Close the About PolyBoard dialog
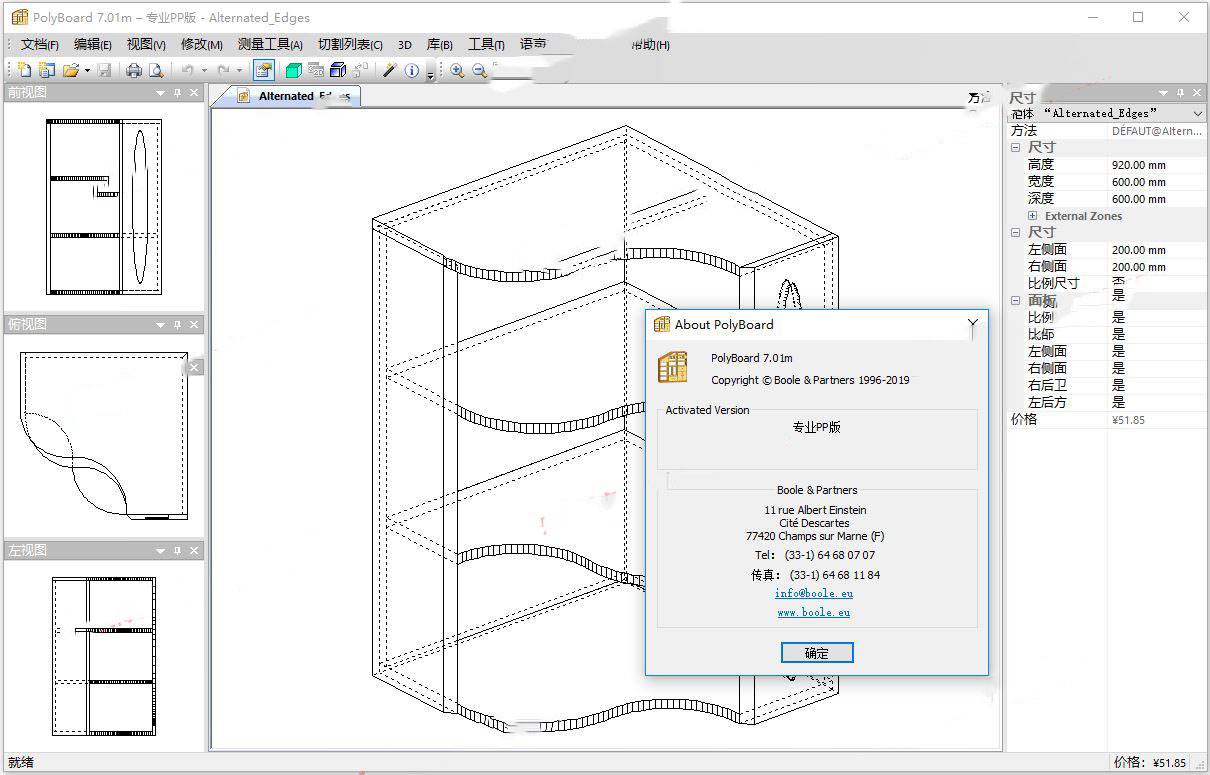Viewport: 1210px width, 775px height. [x=972, y=324]
